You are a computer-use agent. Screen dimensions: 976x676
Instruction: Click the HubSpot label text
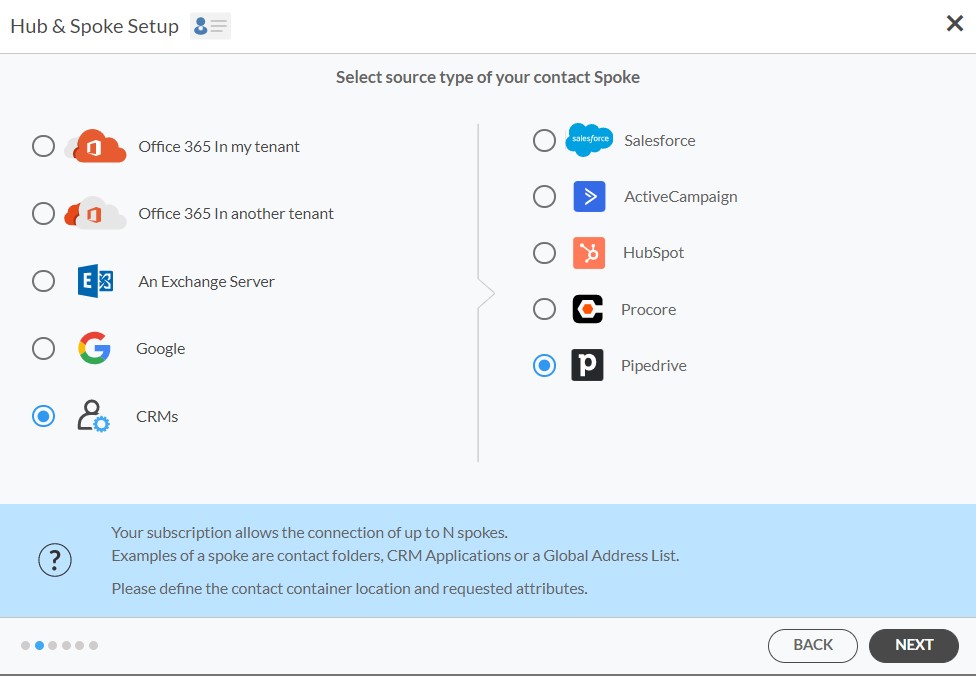point(654,253)
